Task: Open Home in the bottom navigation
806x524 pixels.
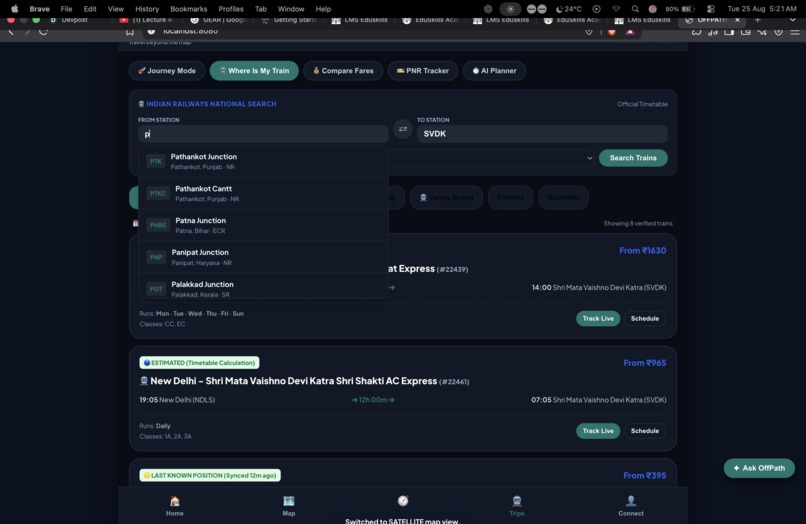Action: 175,506
